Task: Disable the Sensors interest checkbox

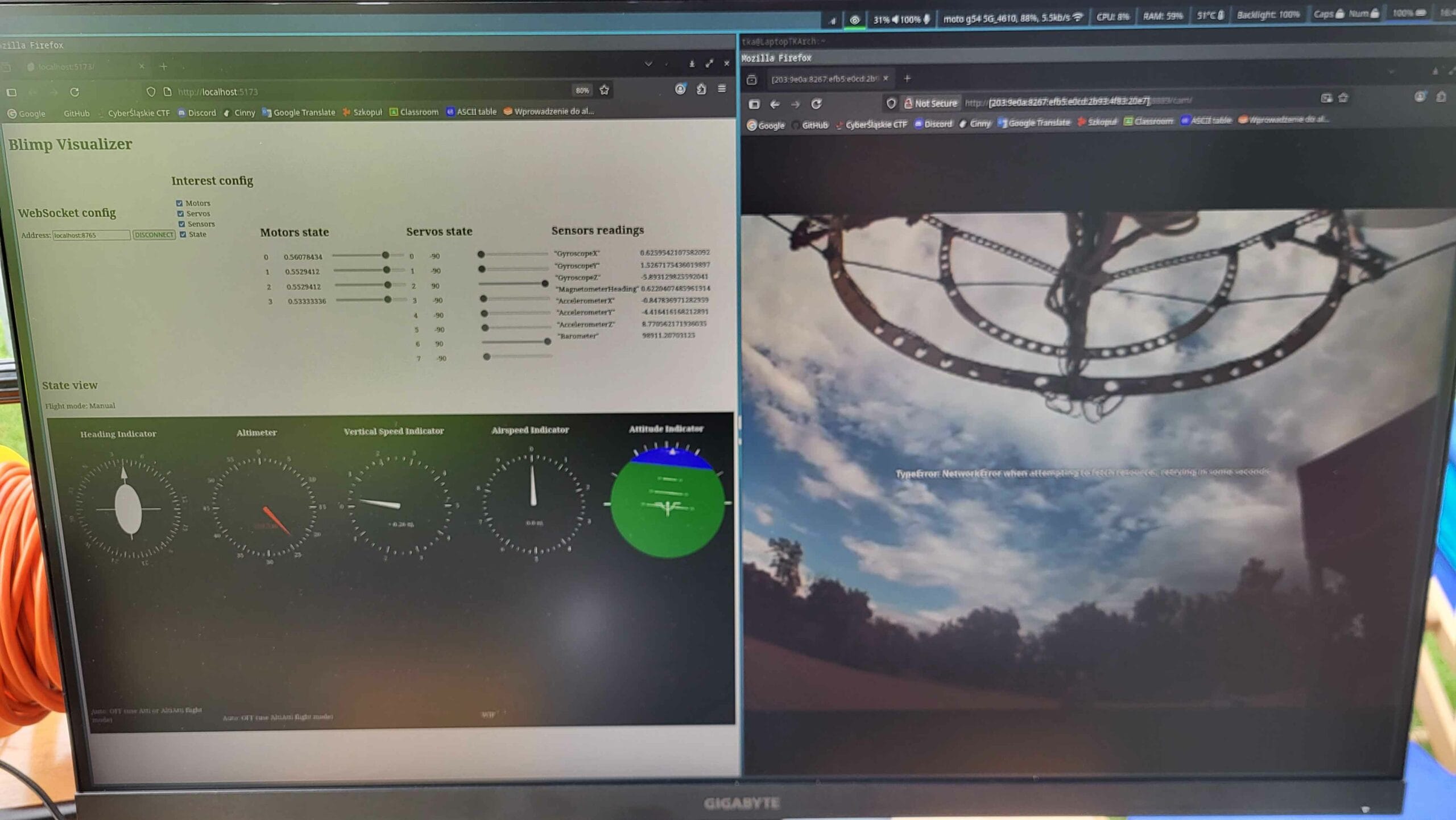Action: click(x=181, y=224)
